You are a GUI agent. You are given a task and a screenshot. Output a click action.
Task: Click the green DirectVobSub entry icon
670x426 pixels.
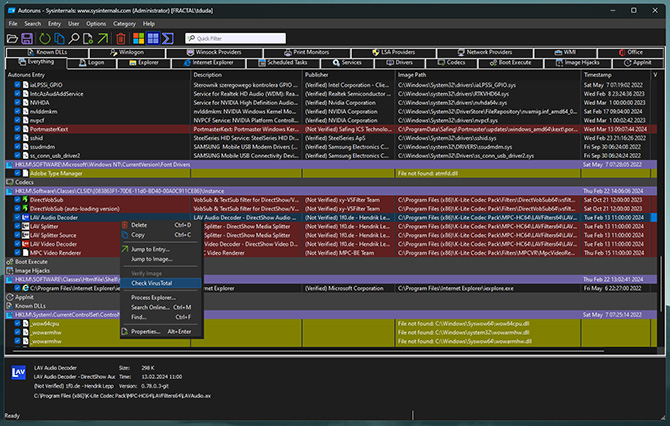pos(26,200)
